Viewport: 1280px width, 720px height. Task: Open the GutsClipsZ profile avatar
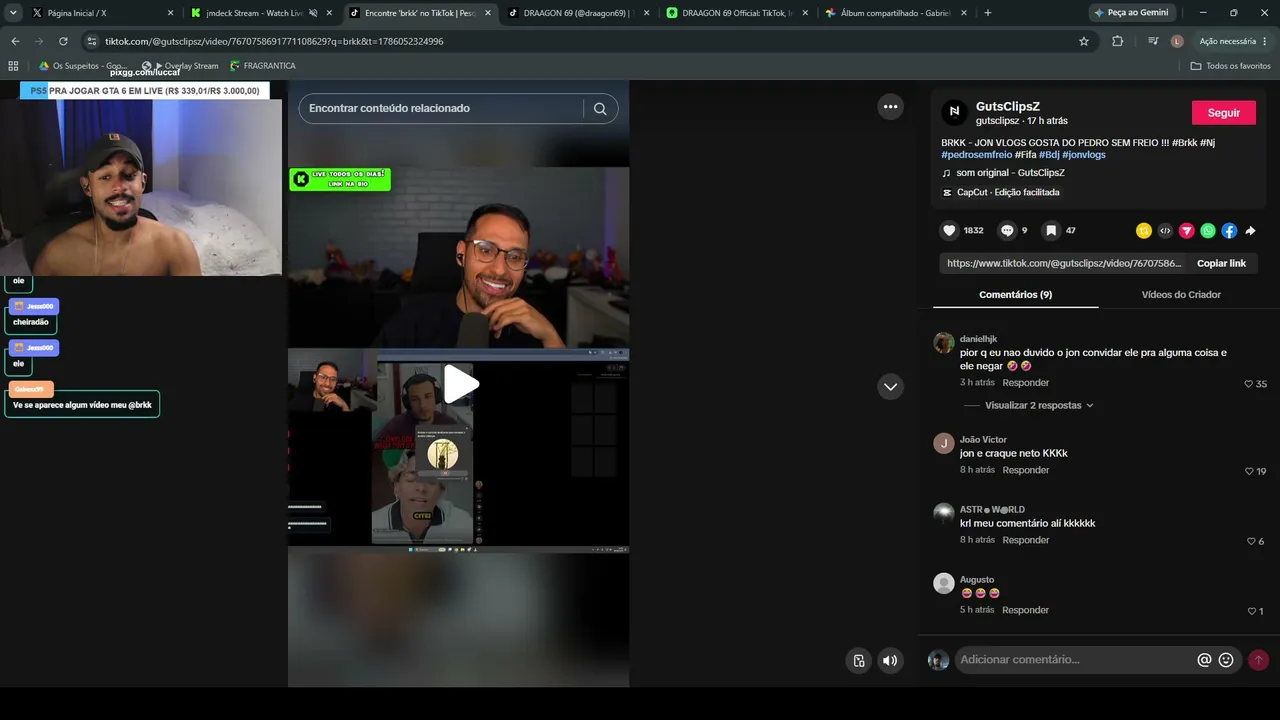[954, 112]
